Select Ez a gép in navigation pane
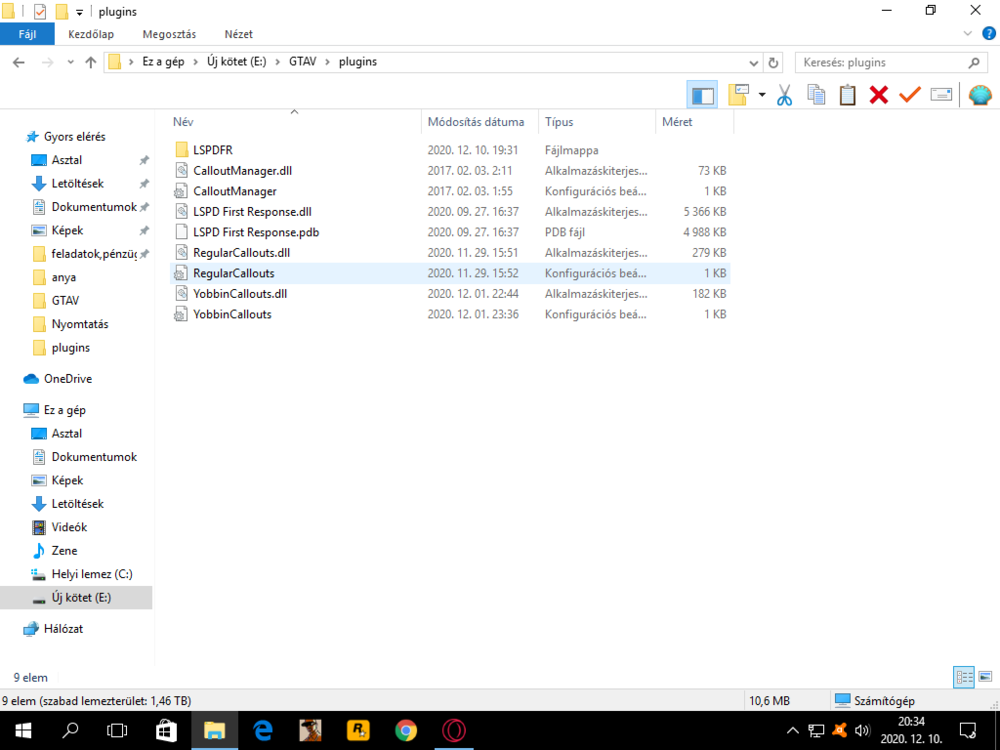The width and height of the screenshot is (1000, 750). [x=64, y=410]
